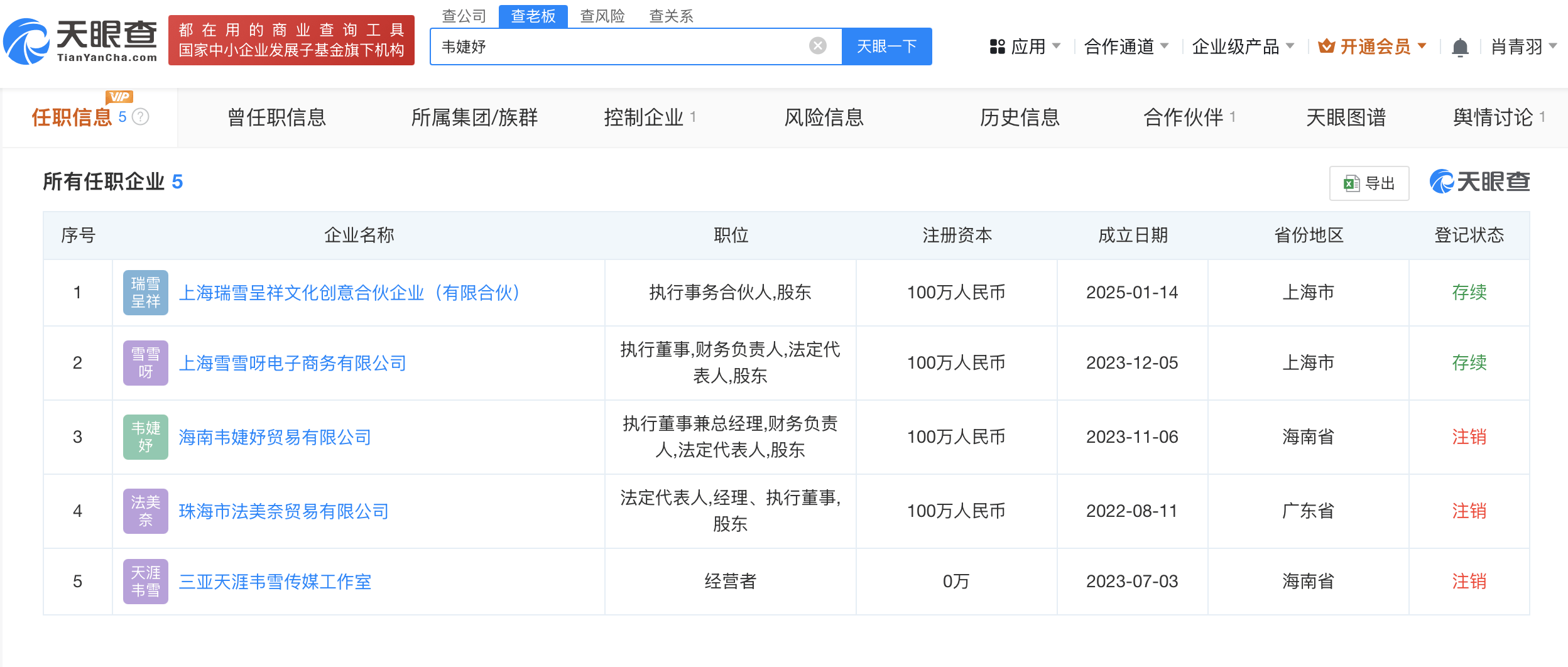Switch to the 查风险 search tab
Screen dimensions: 1568x667
(602, 16)
